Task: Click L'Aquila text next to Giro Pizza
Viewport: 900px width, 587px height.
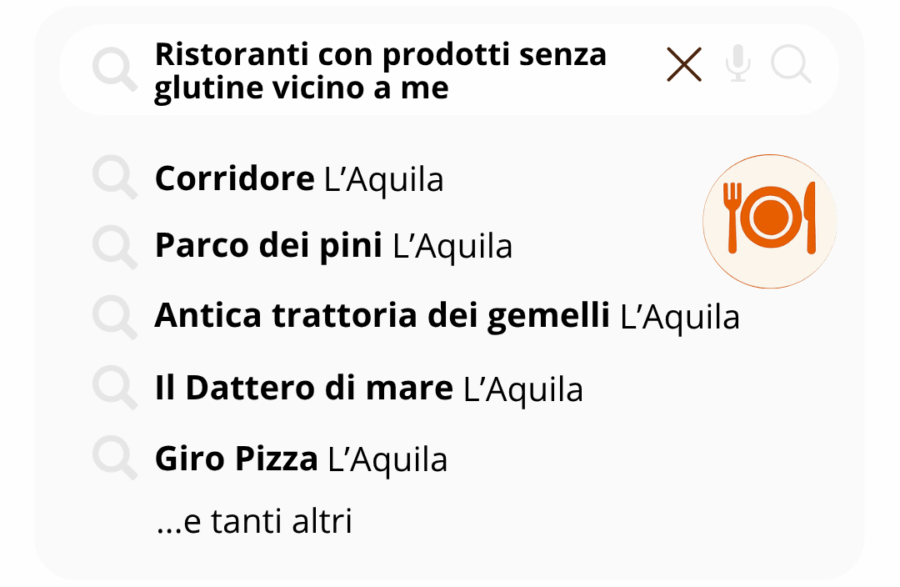Action: coord(388,460)
